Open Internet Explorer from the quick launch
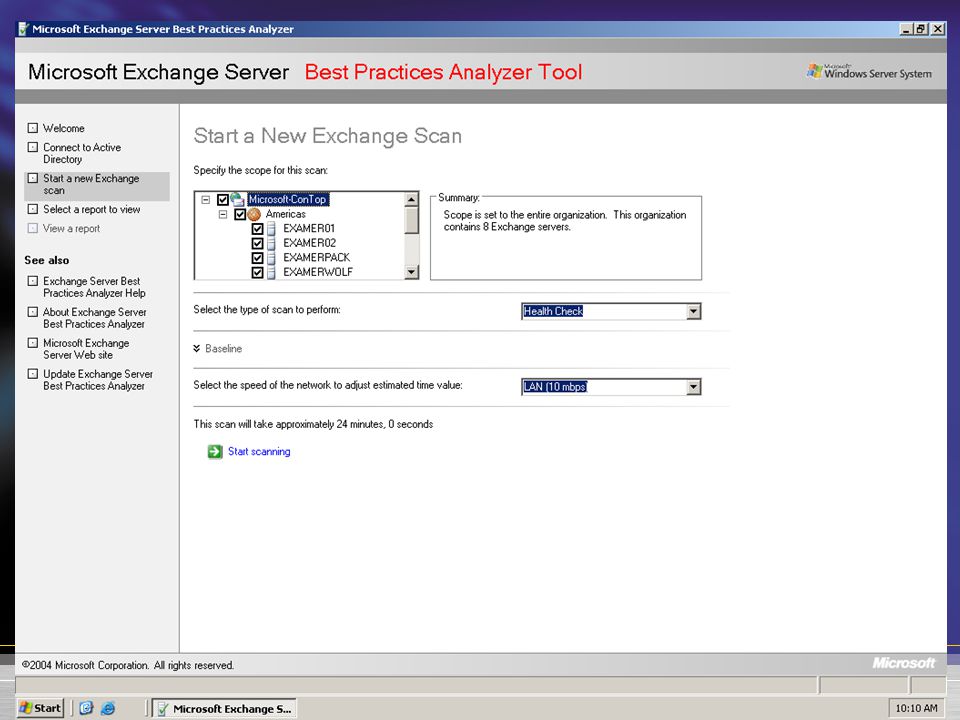 [108, 708]
